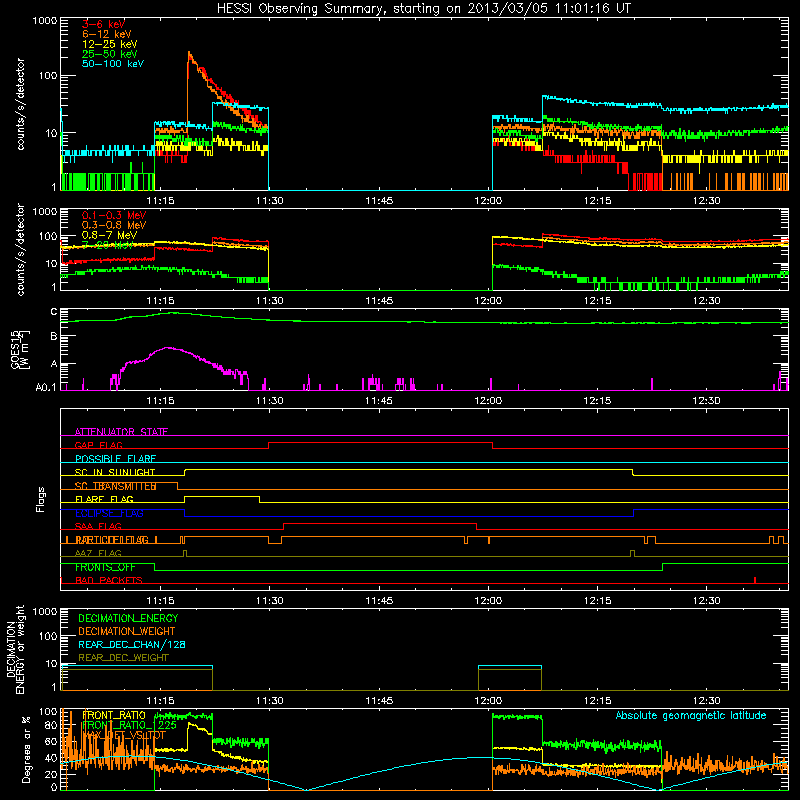Click the 12:00 tick label under the Flags panel
Viewport: 800px width, 800px height.
[488, 601]
